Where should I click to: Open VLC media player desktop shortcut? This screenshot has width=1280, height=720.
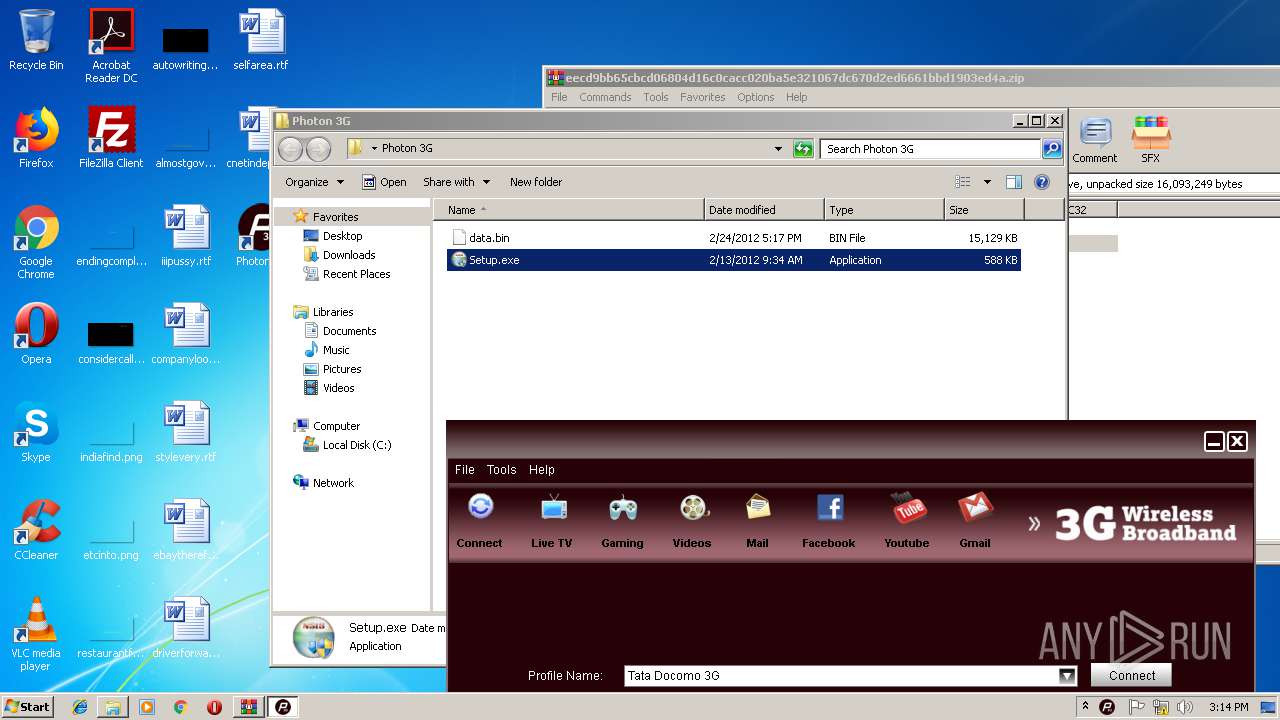click(36, 634)
